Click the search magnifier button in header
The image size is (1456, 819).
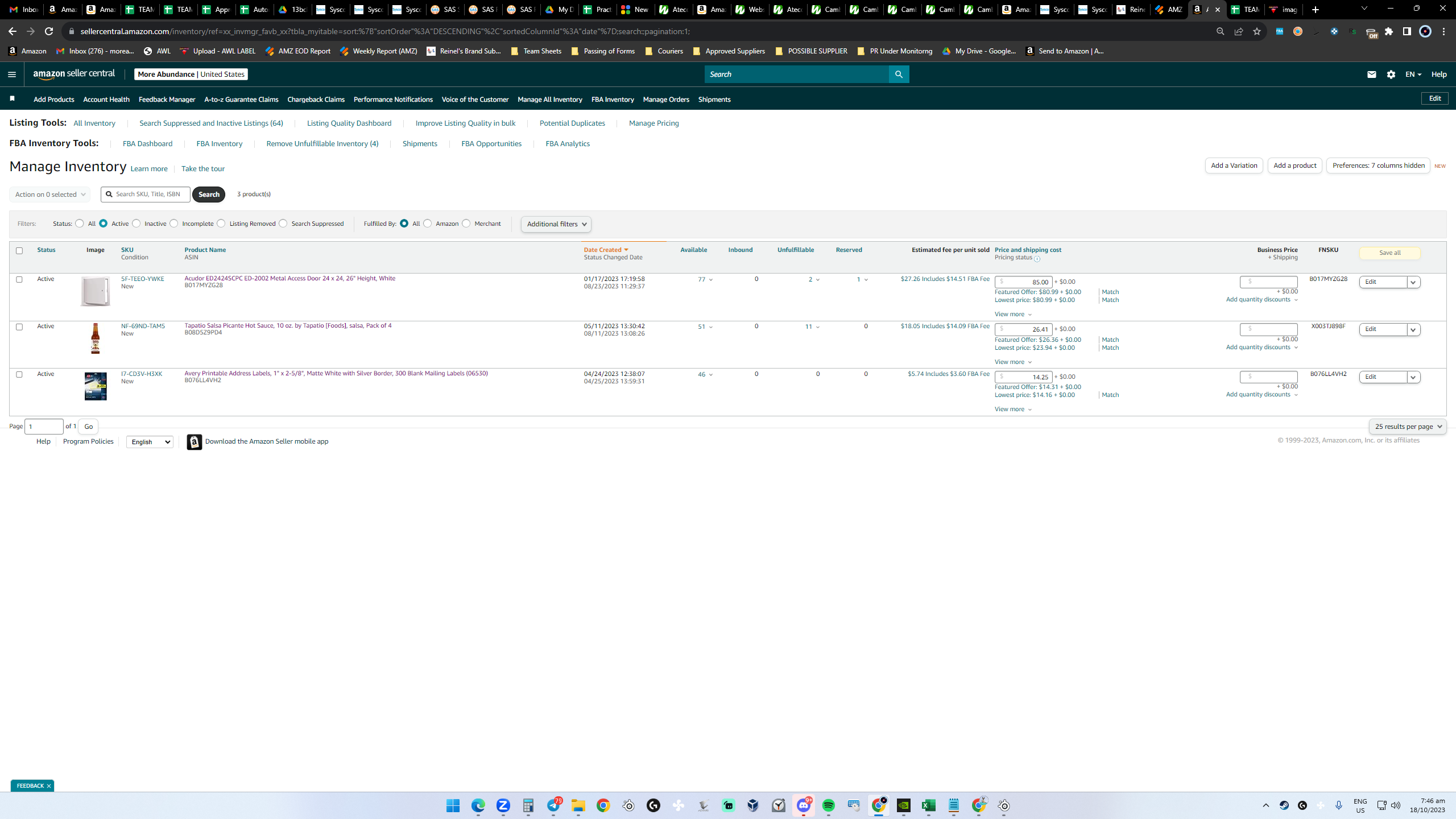point(899,75)
